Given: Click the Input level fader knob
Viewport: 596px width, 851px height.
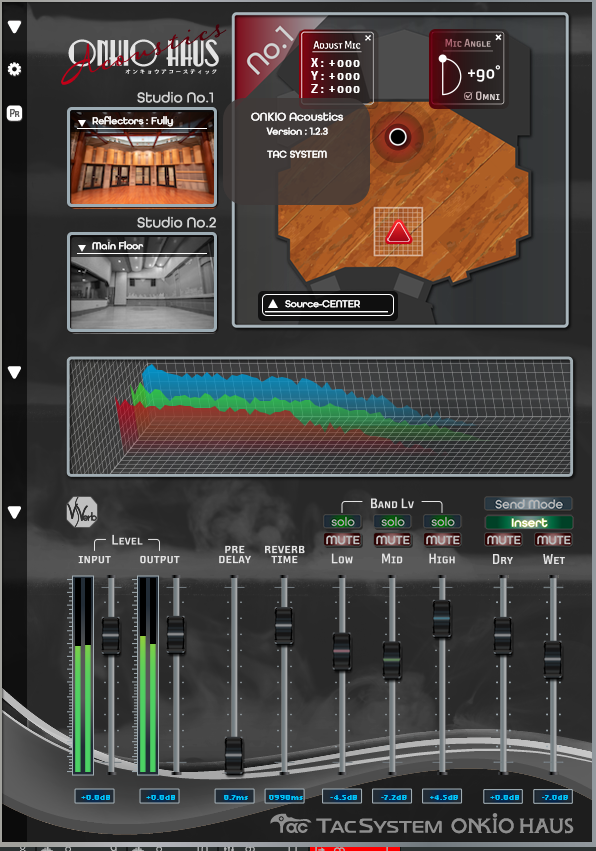Looking at the screenshot, I should (x=111, y=635).
